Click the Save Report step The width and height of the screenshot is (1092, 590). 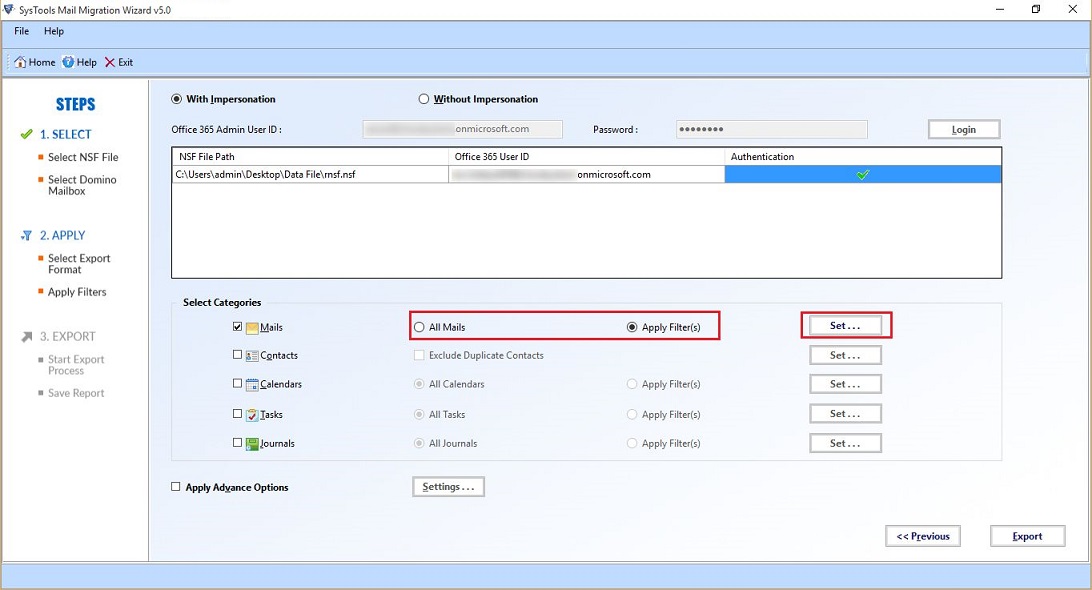pos(76,394)
